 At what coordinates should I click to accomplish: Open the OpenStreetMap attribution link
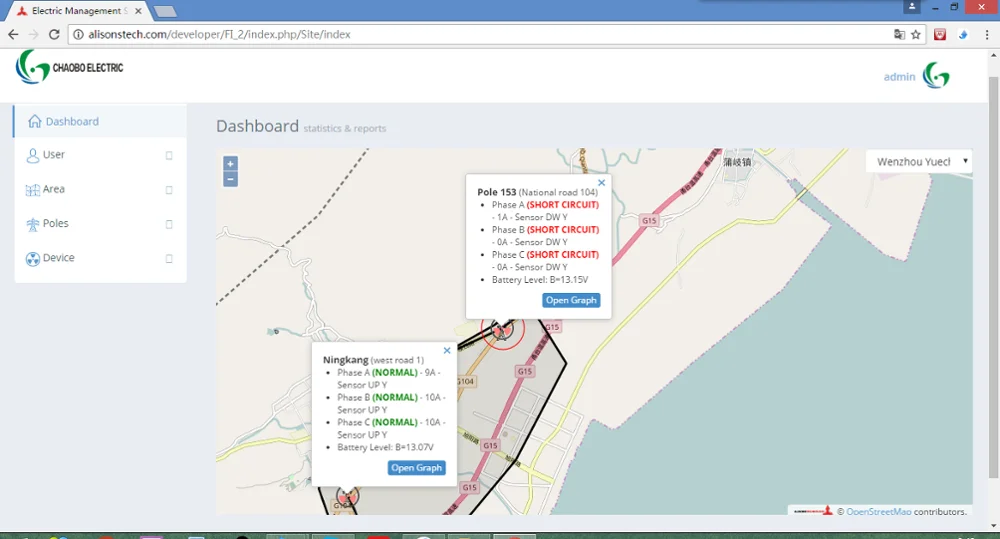pos(878,512)
